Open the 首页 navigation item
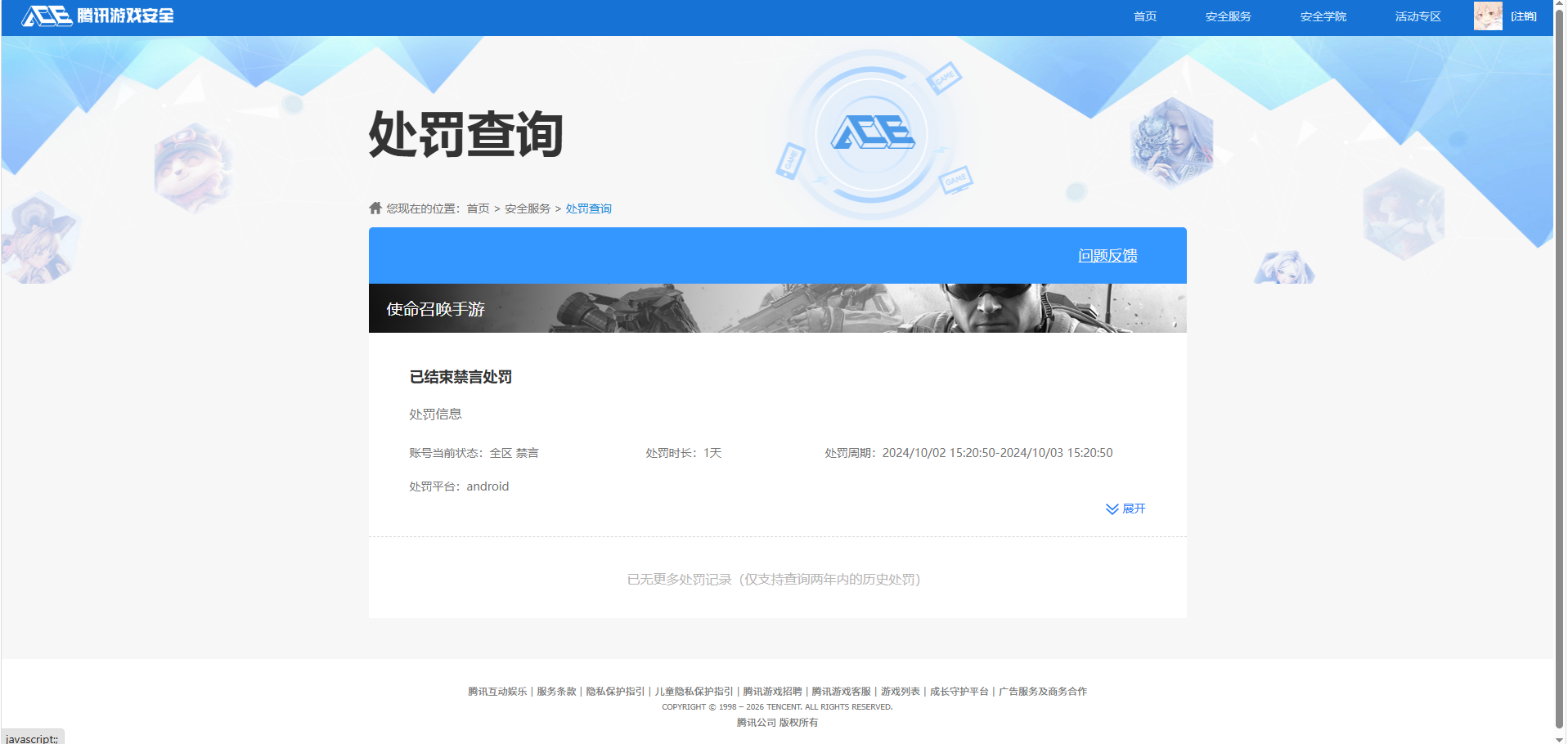This screenshot has width=1568, height=744. tap(1145, 16)
